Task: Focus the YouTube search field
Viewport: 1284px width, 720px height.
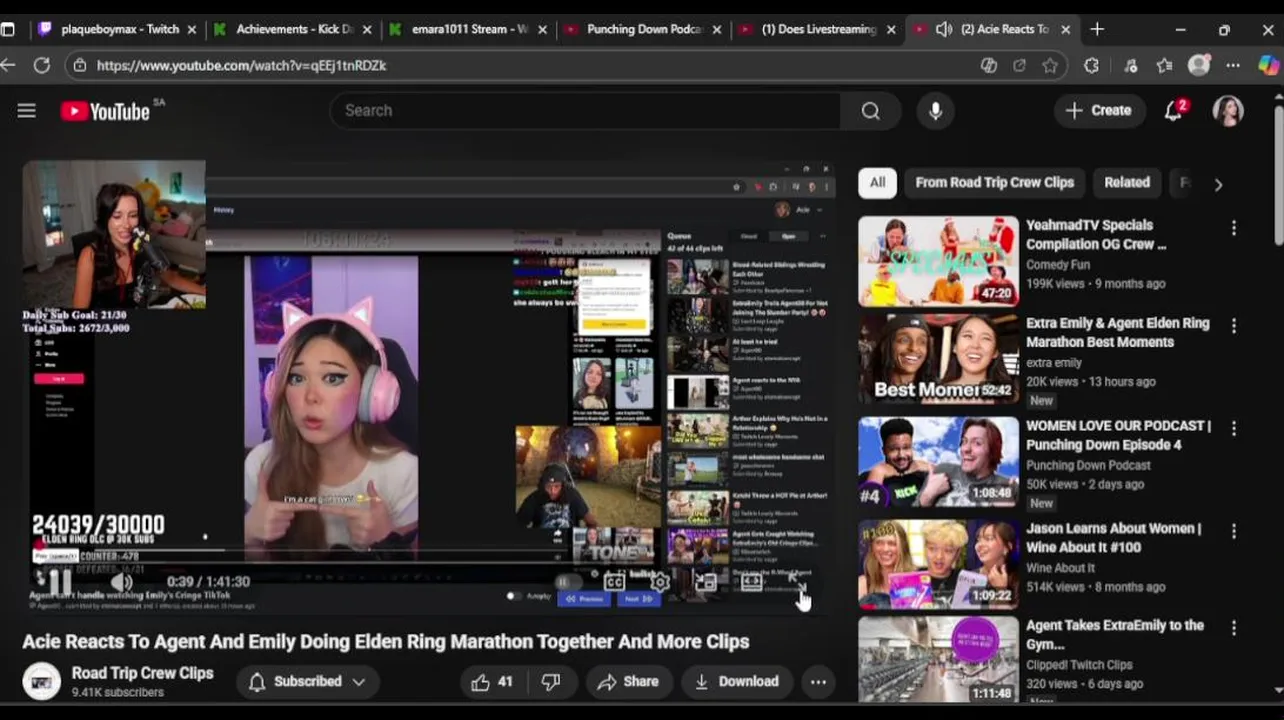Action: click(x=585, y=111)
